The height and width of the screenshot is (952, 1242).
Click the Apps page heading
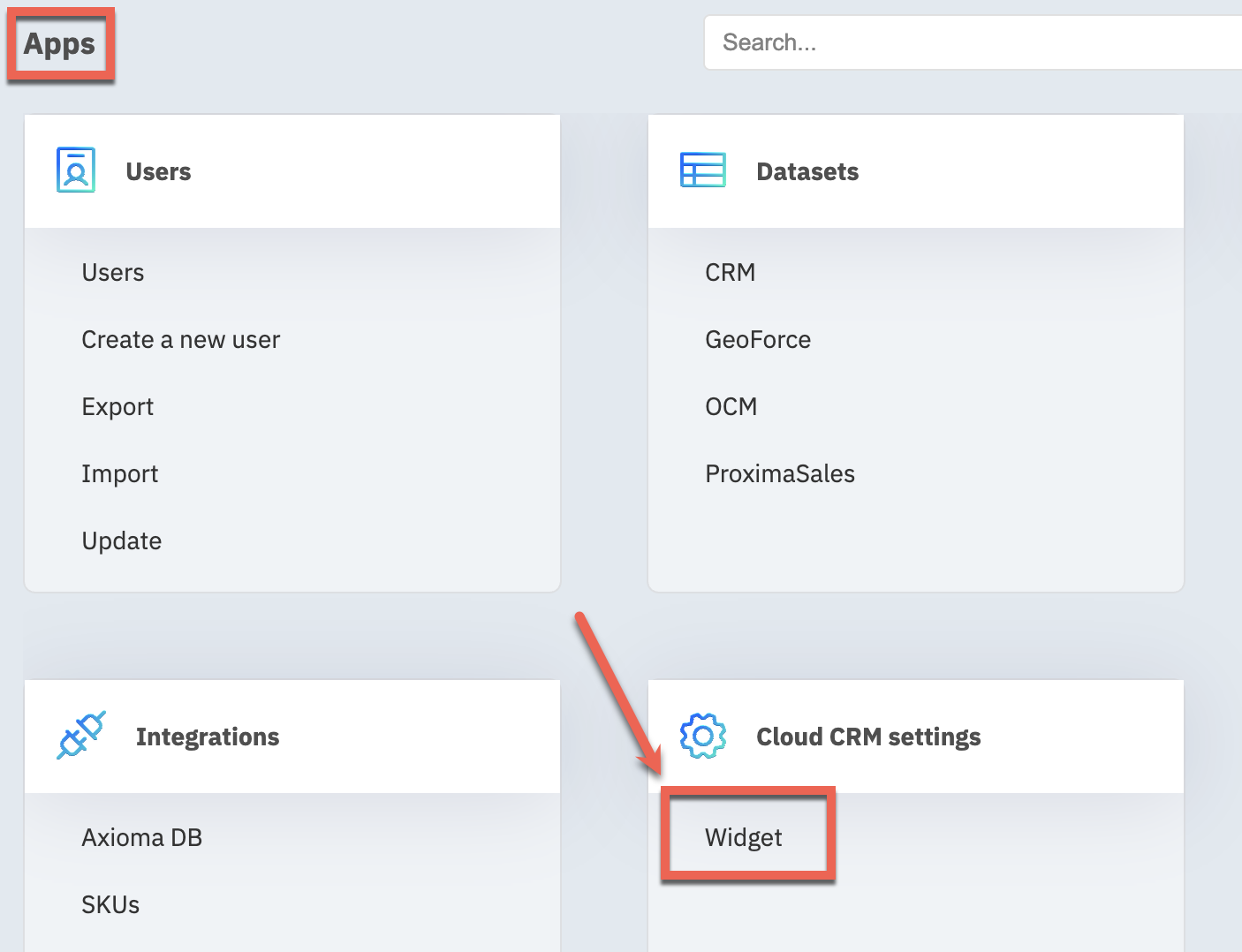[59, 44]
